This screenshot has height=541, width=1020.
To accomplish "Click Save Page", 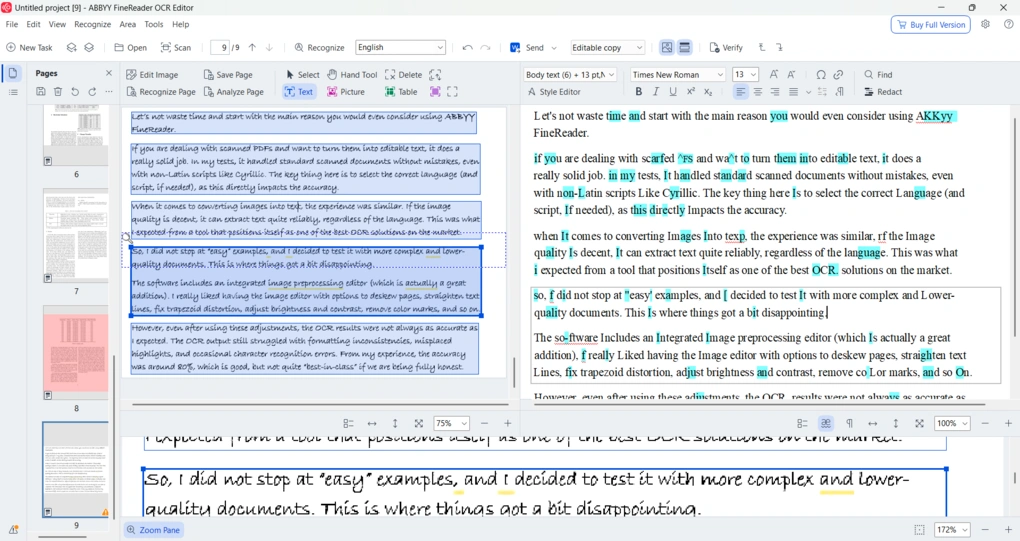I will [x=228, y=75].
